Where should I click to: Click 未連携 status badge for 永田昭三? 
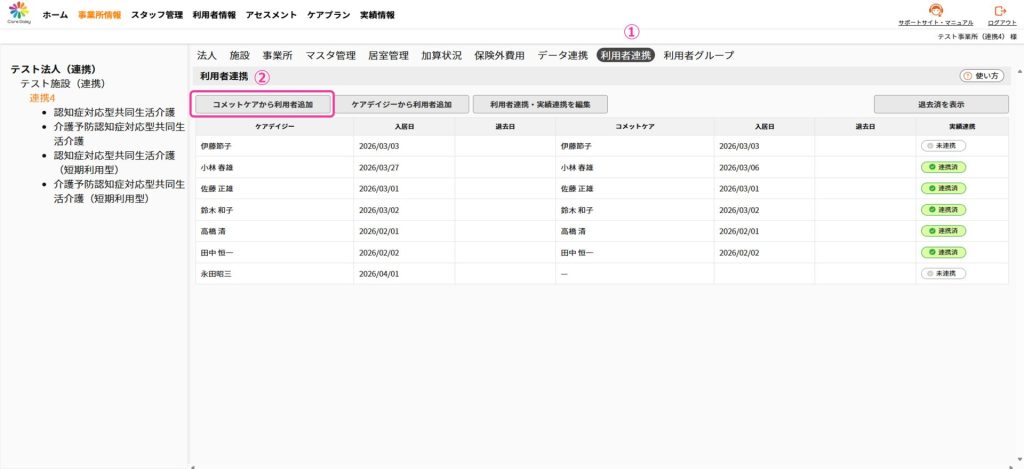[x=943, y=274]
